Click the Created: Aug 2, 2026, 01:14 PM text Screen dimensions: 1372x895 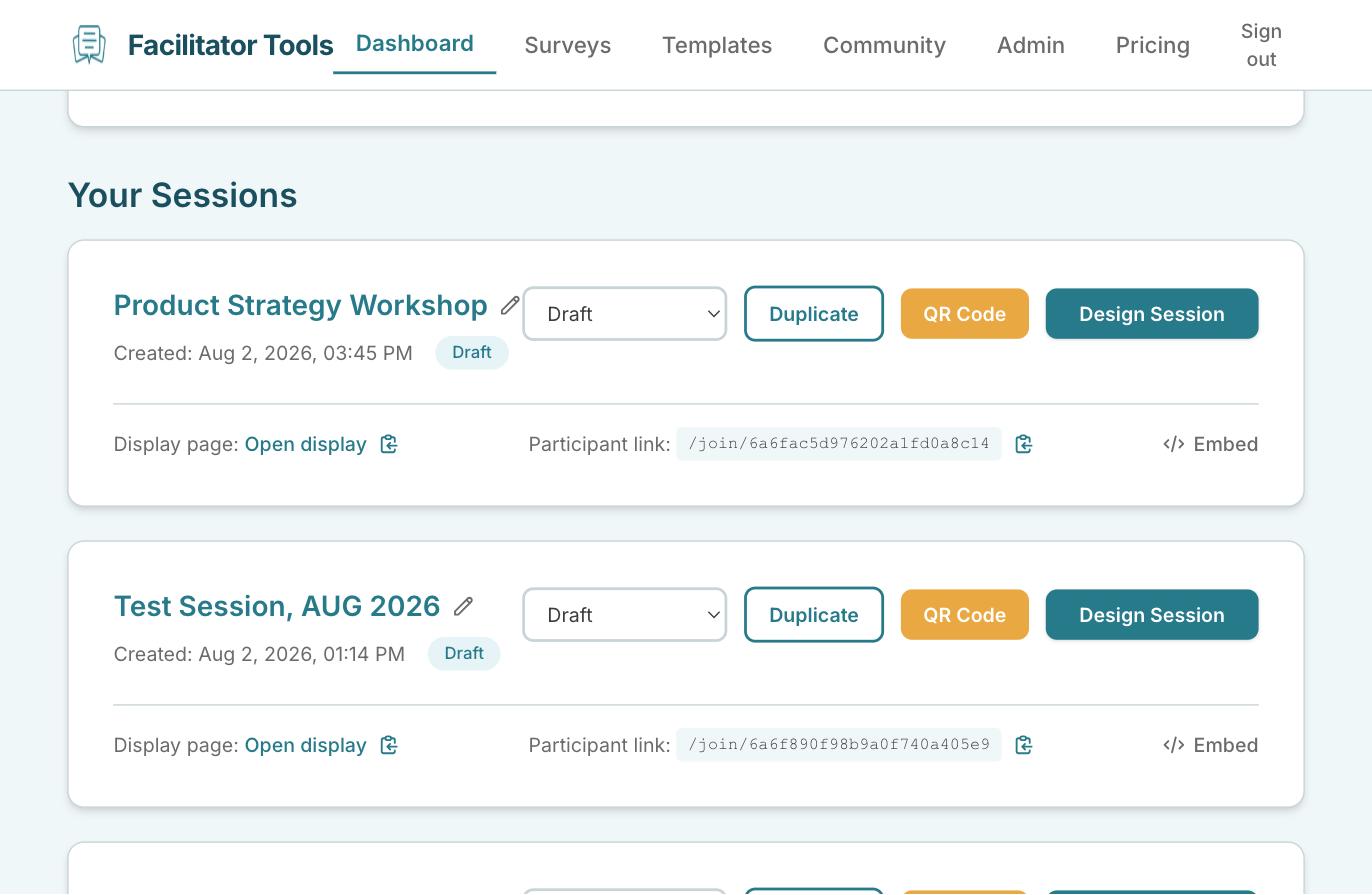(260, 654)
